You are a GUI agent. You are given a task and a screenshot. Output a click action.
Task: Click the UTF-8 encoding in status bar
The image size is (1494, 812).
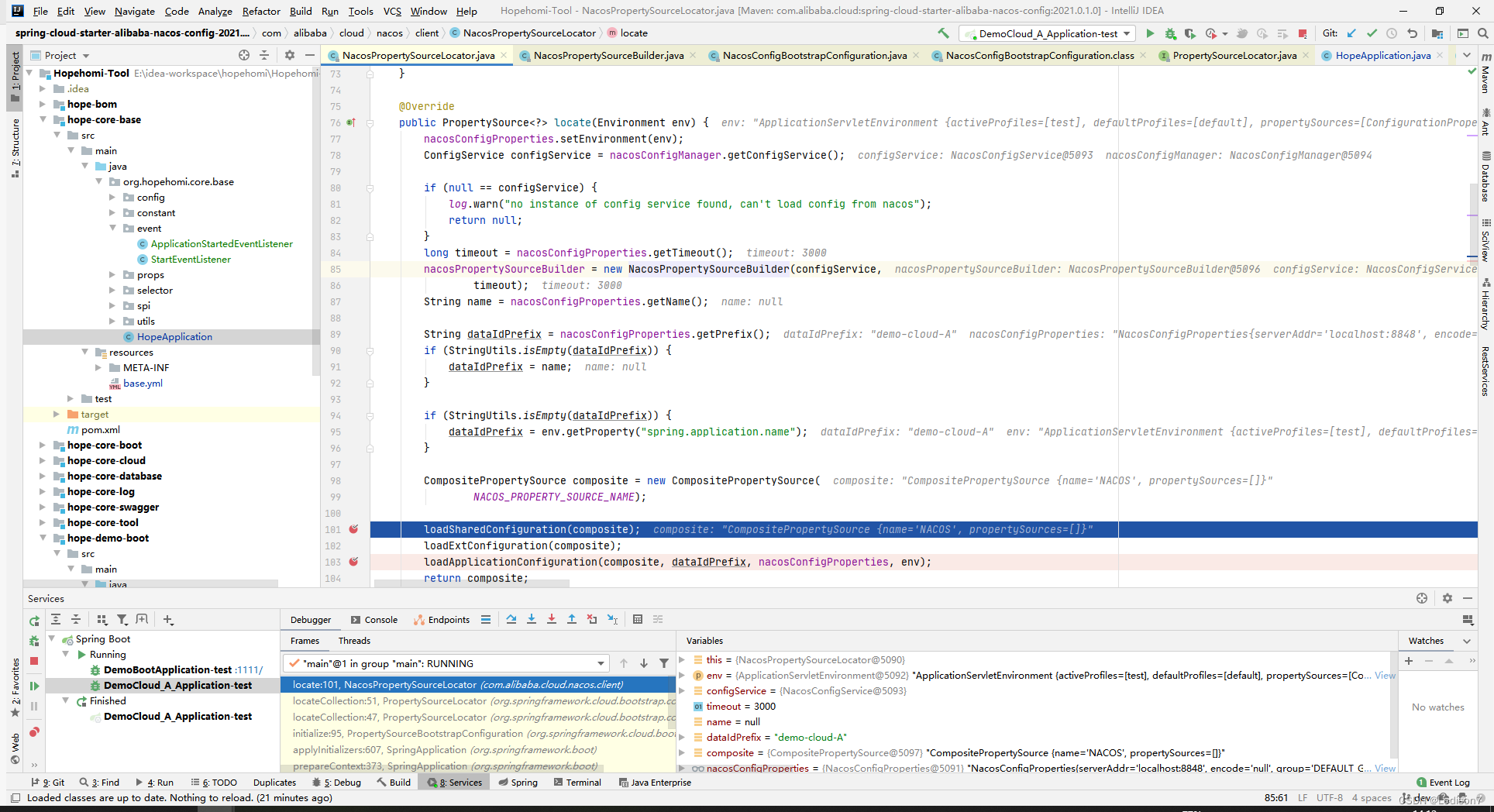(1329, 798)
